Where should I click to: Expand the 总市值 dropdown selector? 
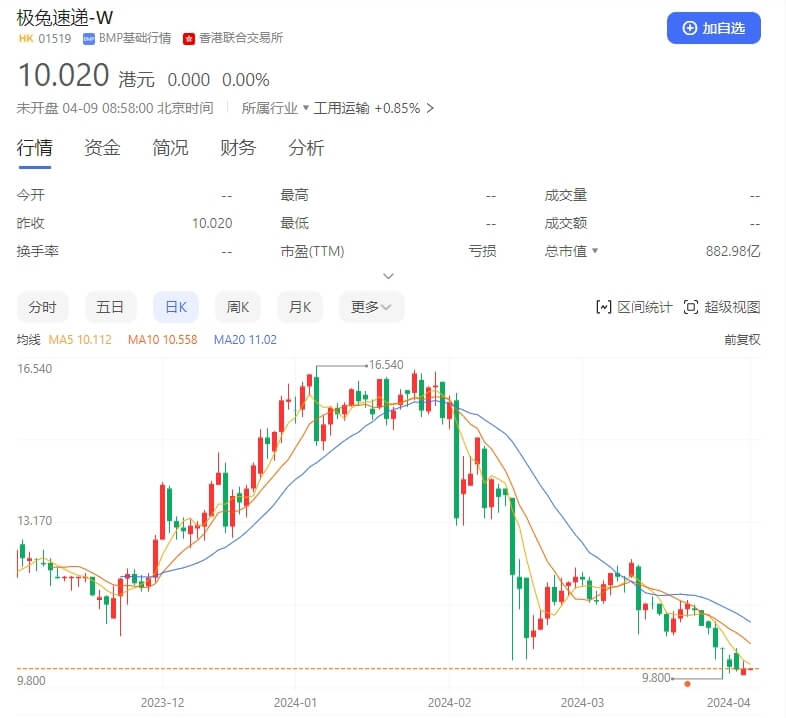pyautogui.click(x=595, y=251)
